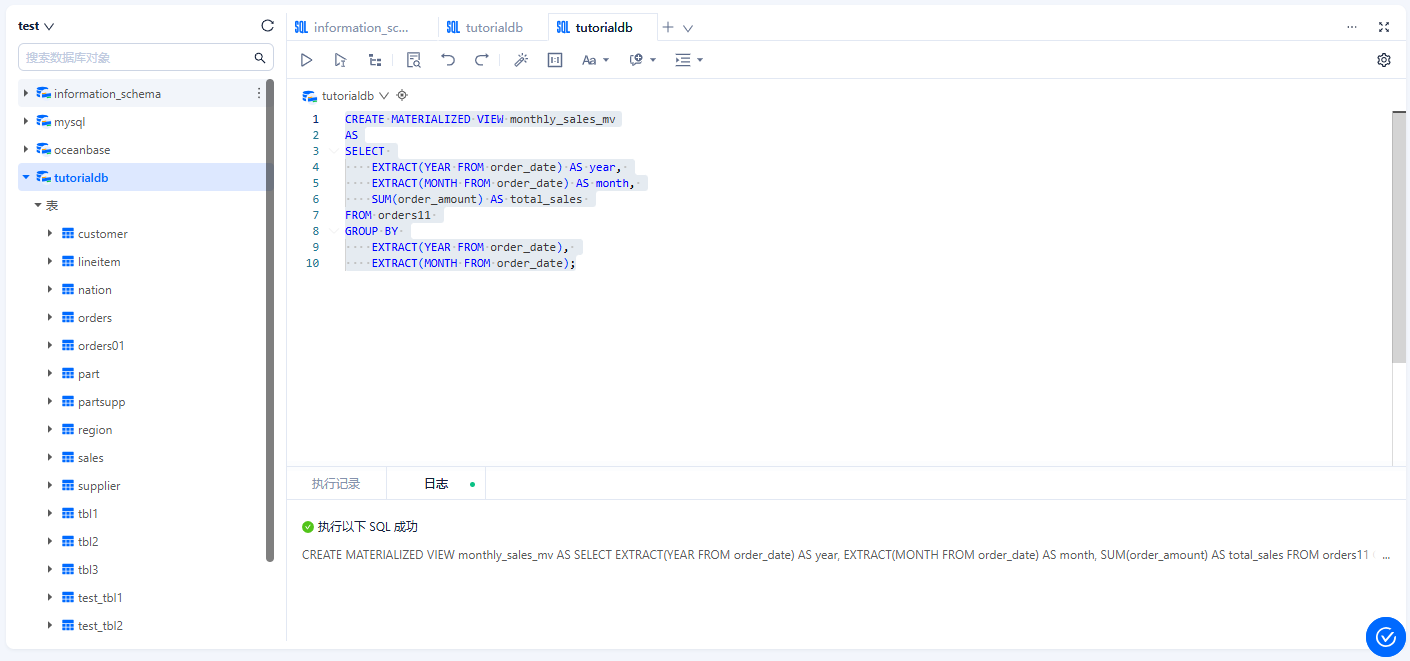Open the tab list dropdown chevron
1410x661 pixels.
pos(688,28)
